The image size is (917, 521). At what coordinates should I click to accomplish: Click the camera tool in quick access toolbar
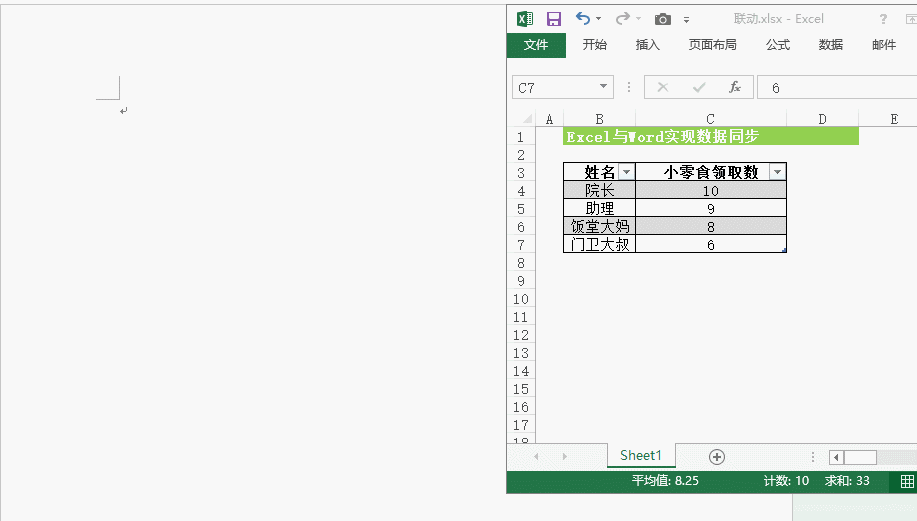point(663,19)
